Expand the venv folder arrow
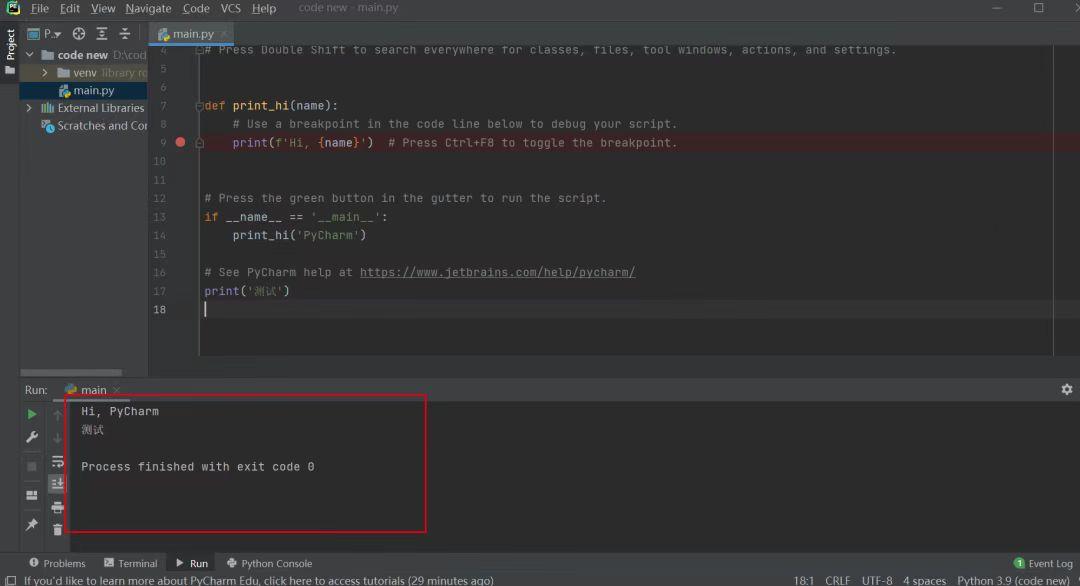The width and height of the screenshot is (1080, 586). point(45,72)
